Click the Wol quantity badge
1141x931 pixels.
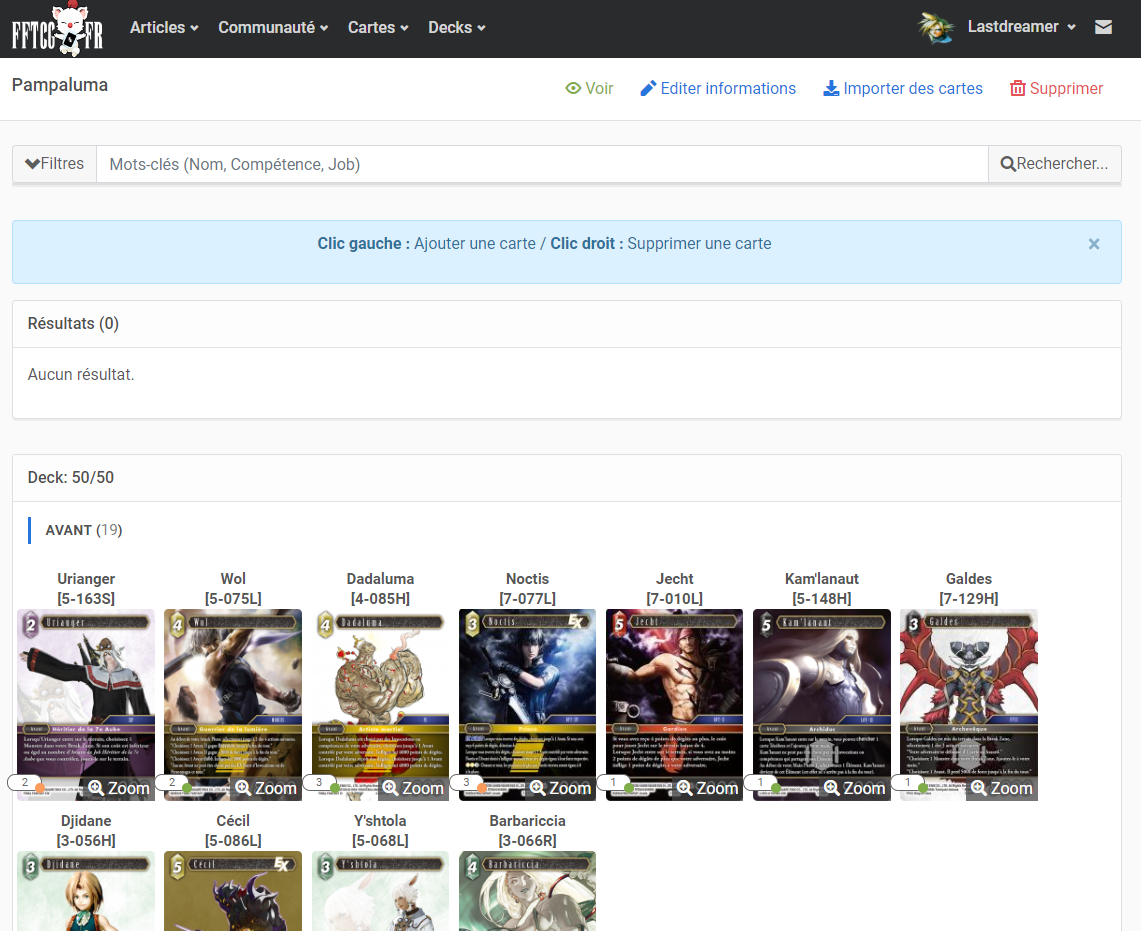[172, 783]
